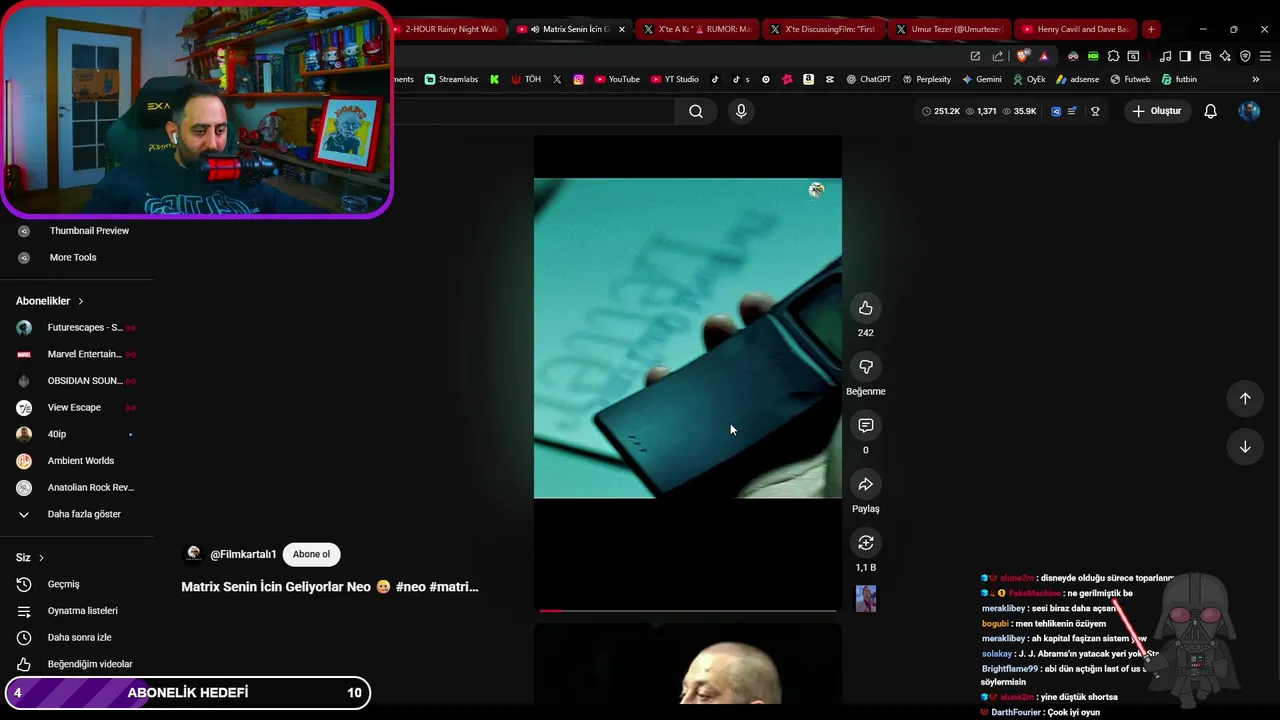1280x720 pixels.
Task: Open the Futurescapes subscription
Action: point(78,327)
